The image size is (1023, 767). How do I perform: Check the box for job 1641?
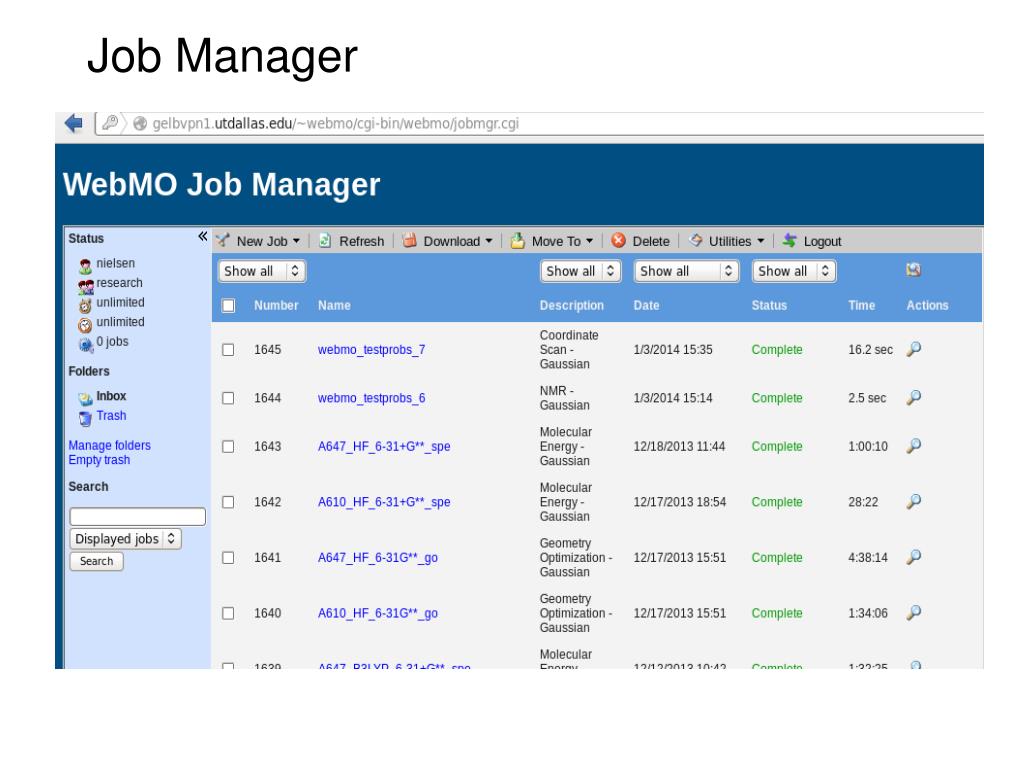pyautogui.click(x=228, y=558)
